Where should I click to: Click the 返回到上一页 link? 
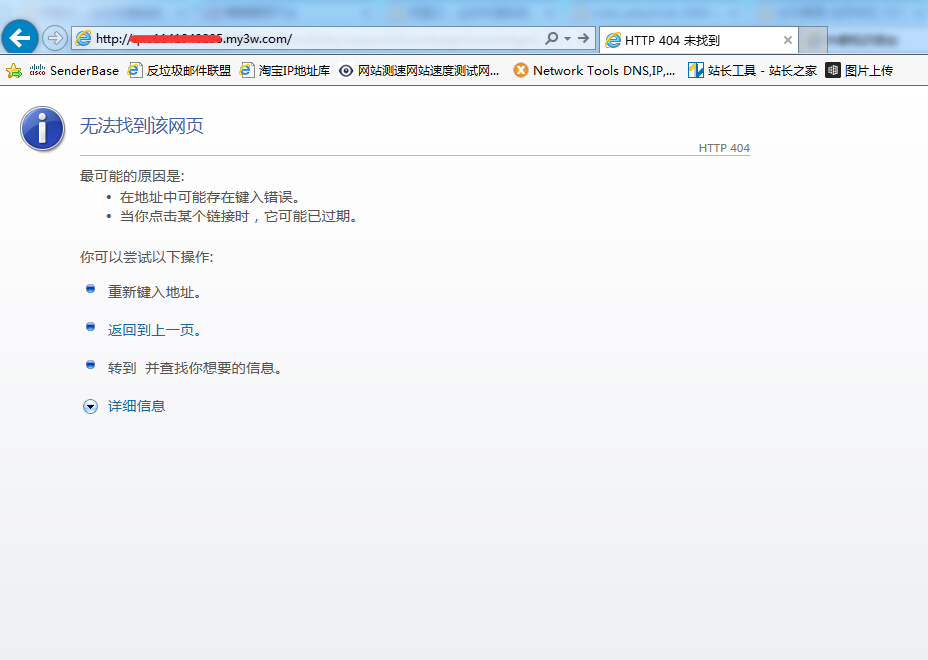[x=154, y=330]
